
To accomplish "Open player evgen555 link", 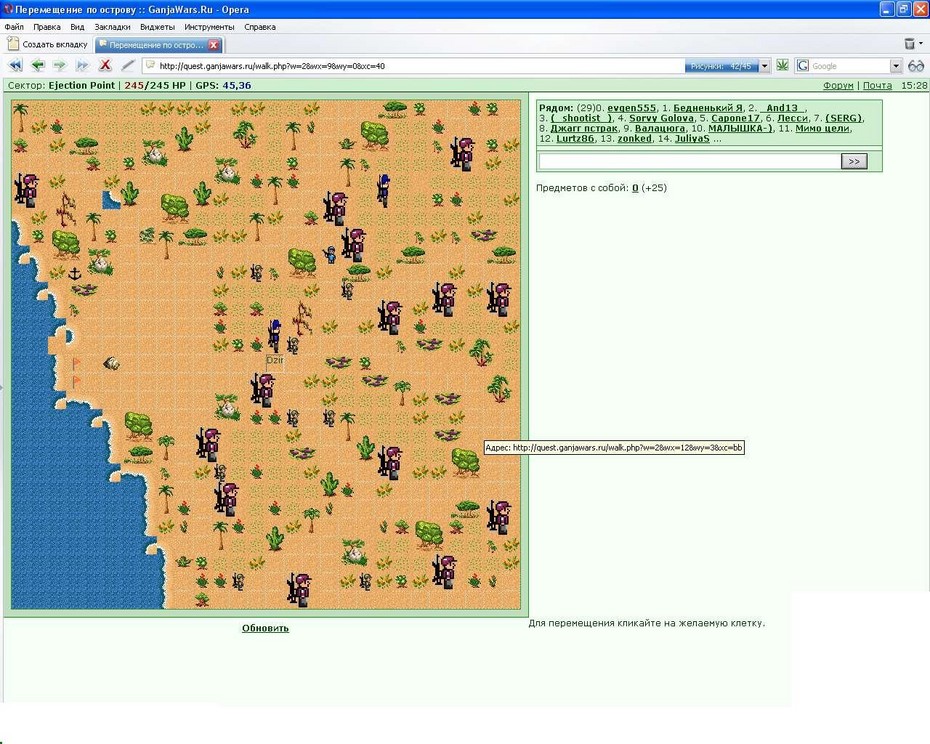I will [x=632, y=108].
